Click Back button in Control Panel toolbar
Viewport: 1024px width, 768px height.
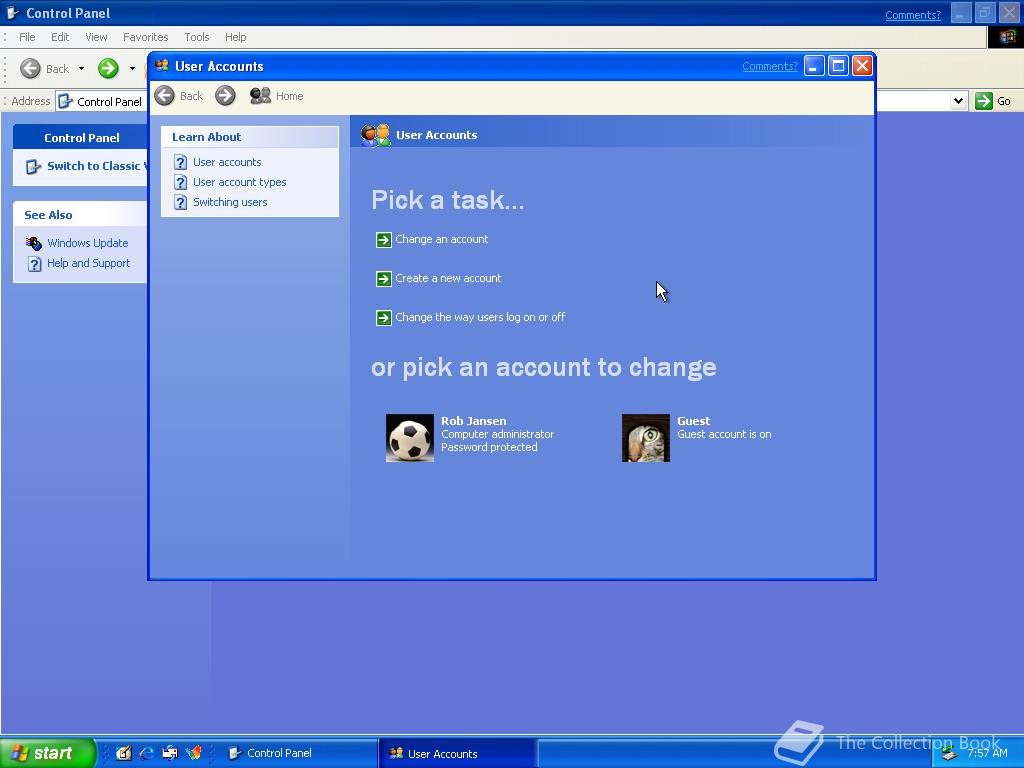(x=44, y=69)
